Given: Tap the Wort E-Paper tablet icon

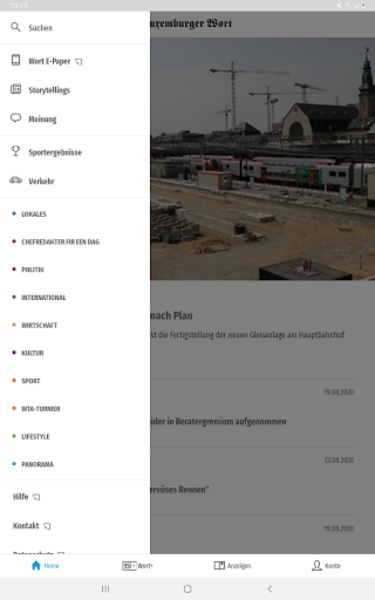Looking at the screenshot, I should coord(16,60).
